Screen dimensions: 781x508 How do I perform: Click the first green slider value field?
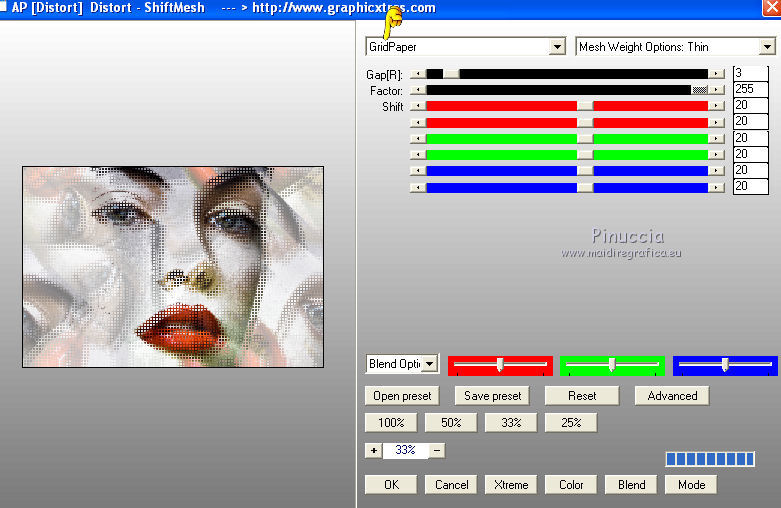click(751, 138)
